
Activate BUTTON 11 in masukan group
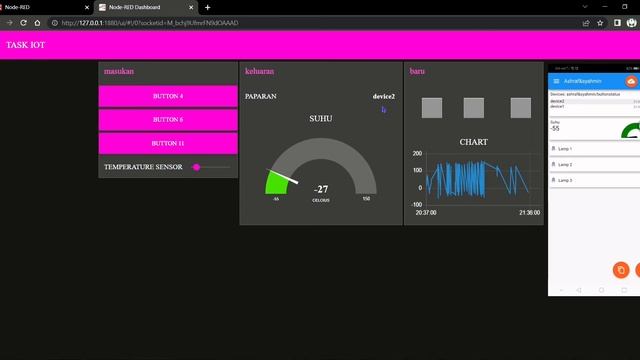point(168,143)
